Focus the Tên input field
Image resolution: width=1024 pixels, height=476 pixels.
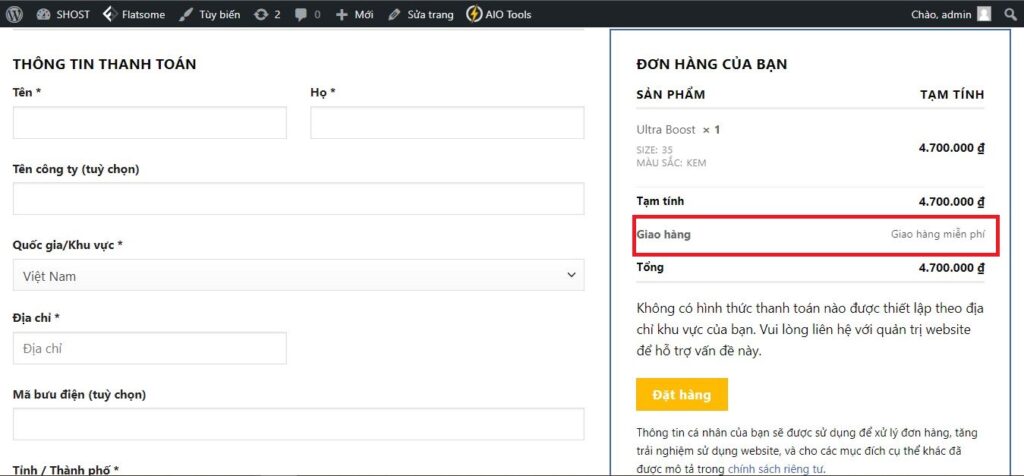[149, 123]
